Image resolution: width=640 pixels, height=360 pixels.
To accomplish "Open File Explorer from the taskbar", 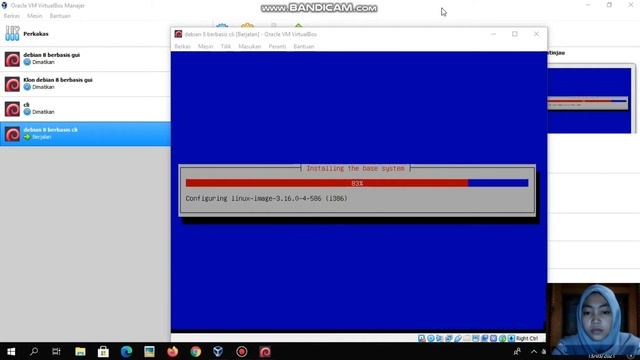I will (80, 351).
